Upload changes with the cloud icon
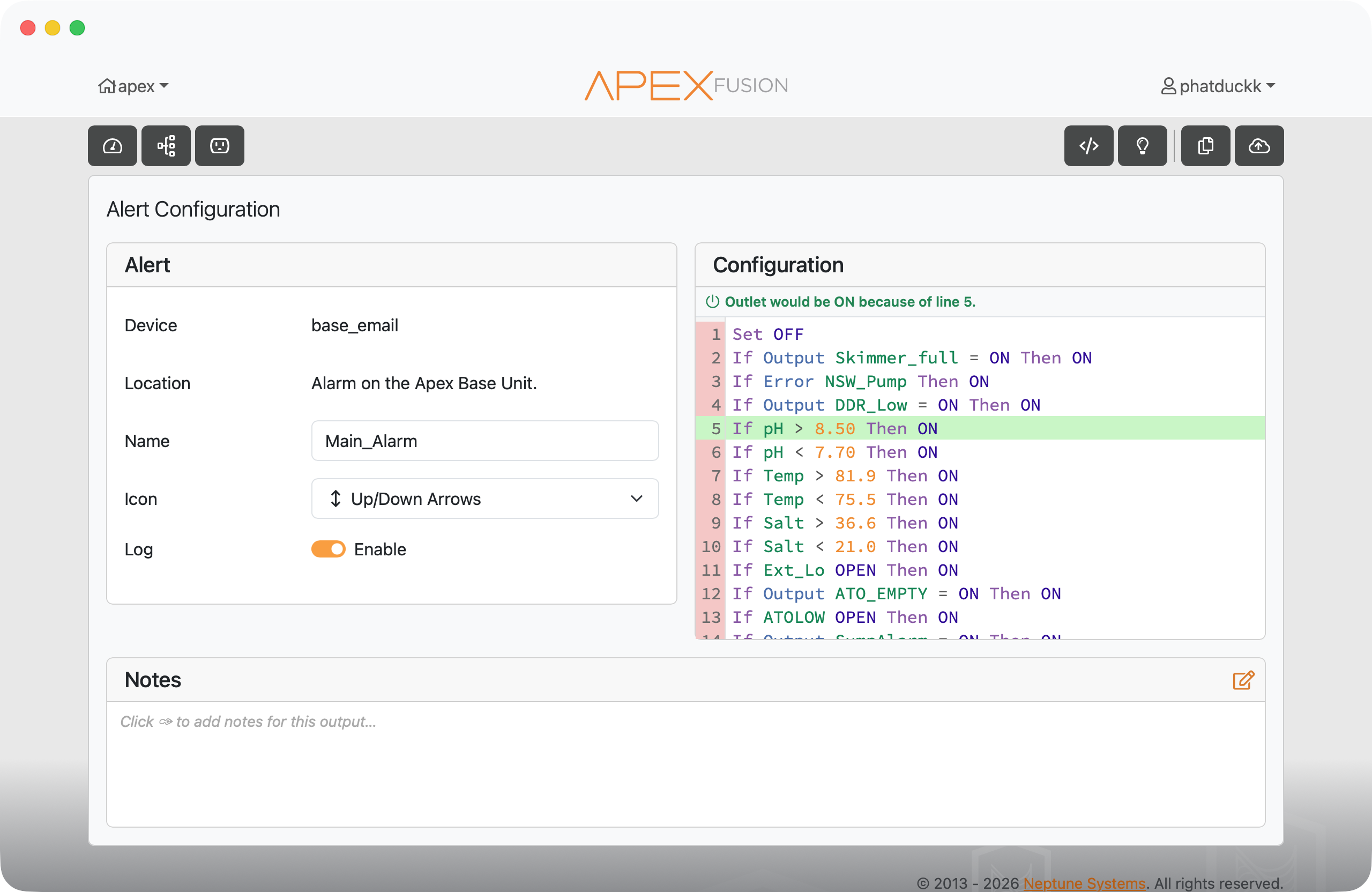 click(1259, 146)
